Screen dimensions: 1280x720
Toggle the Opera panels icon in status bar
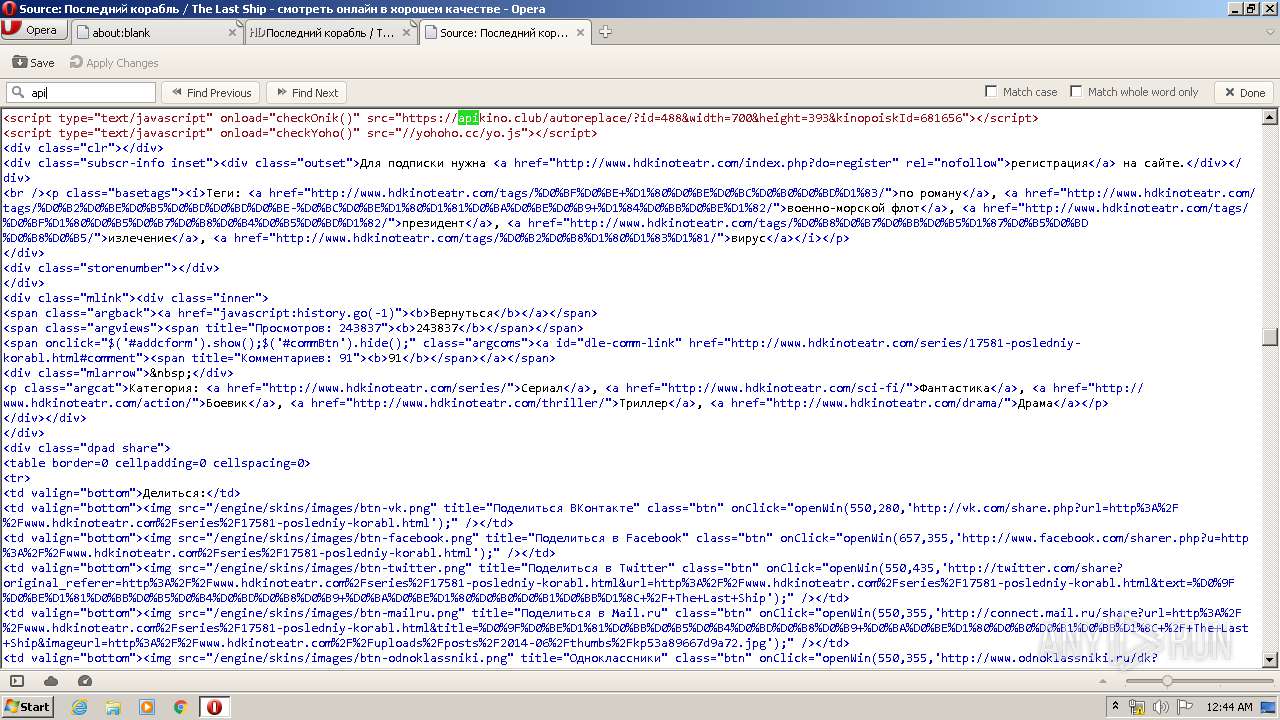pos(17,681)
